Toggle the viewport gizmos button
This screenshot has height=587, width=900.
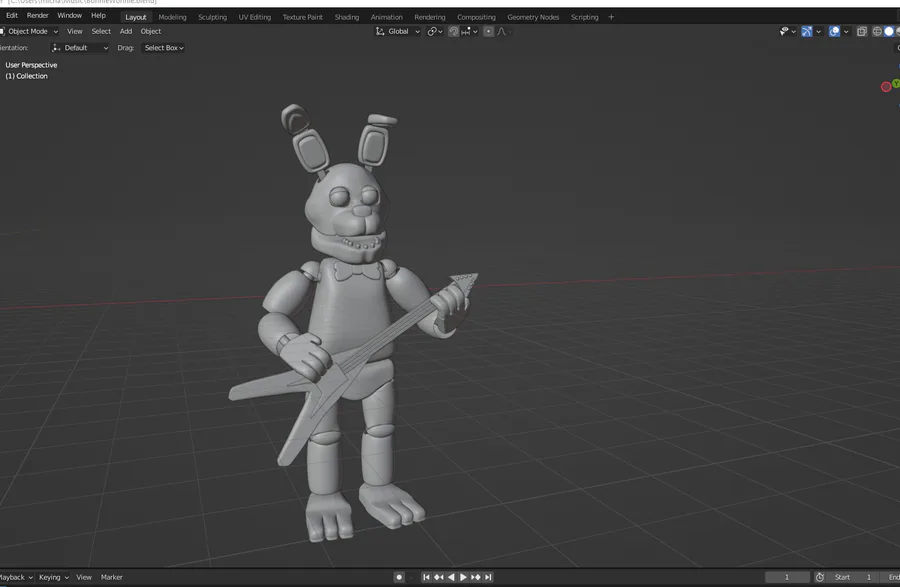point(806,32)
